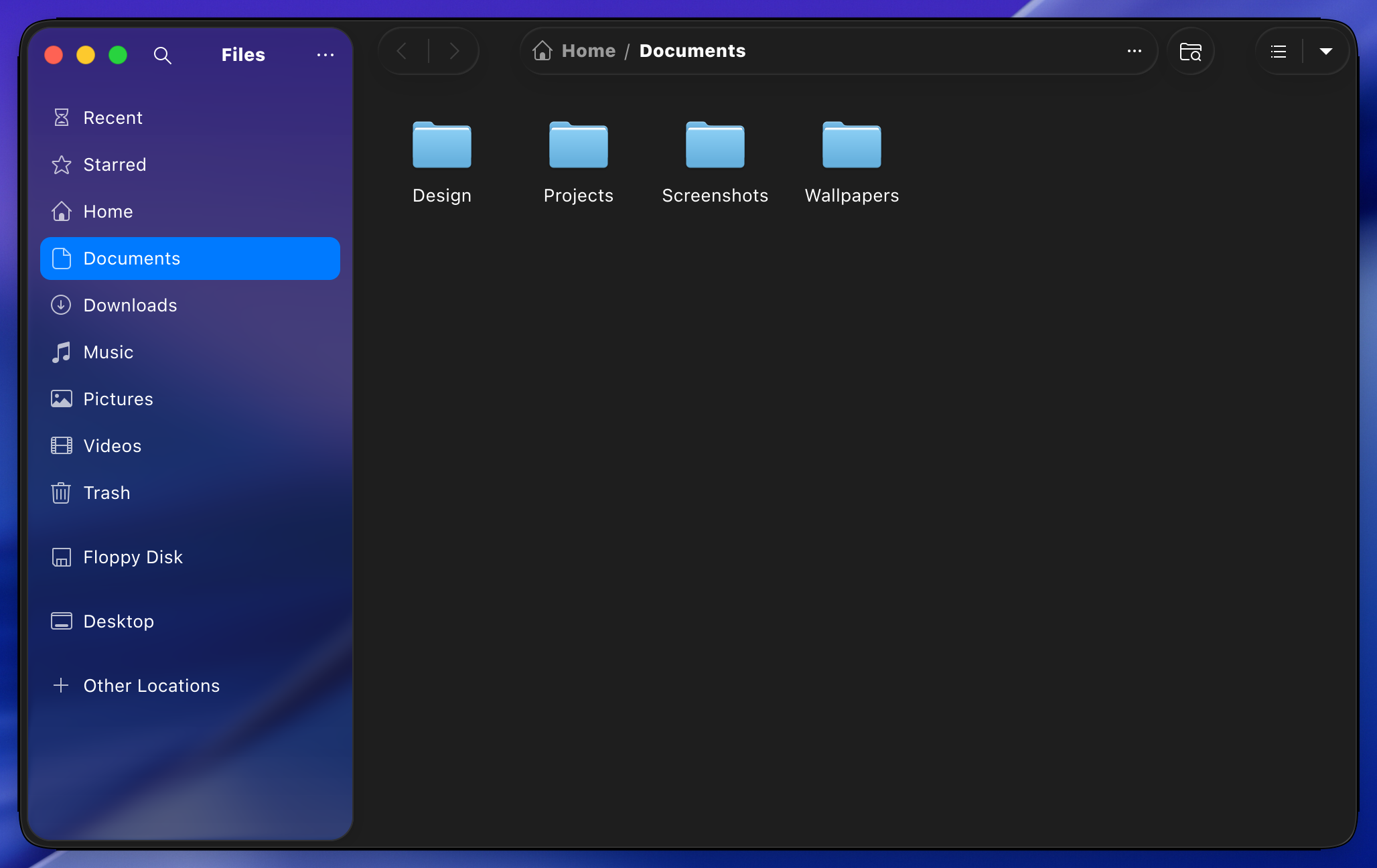The width and height of the screenshot is (1377, 868).
Task: Click the Videos film-strip icon
Action: (61, 446)
